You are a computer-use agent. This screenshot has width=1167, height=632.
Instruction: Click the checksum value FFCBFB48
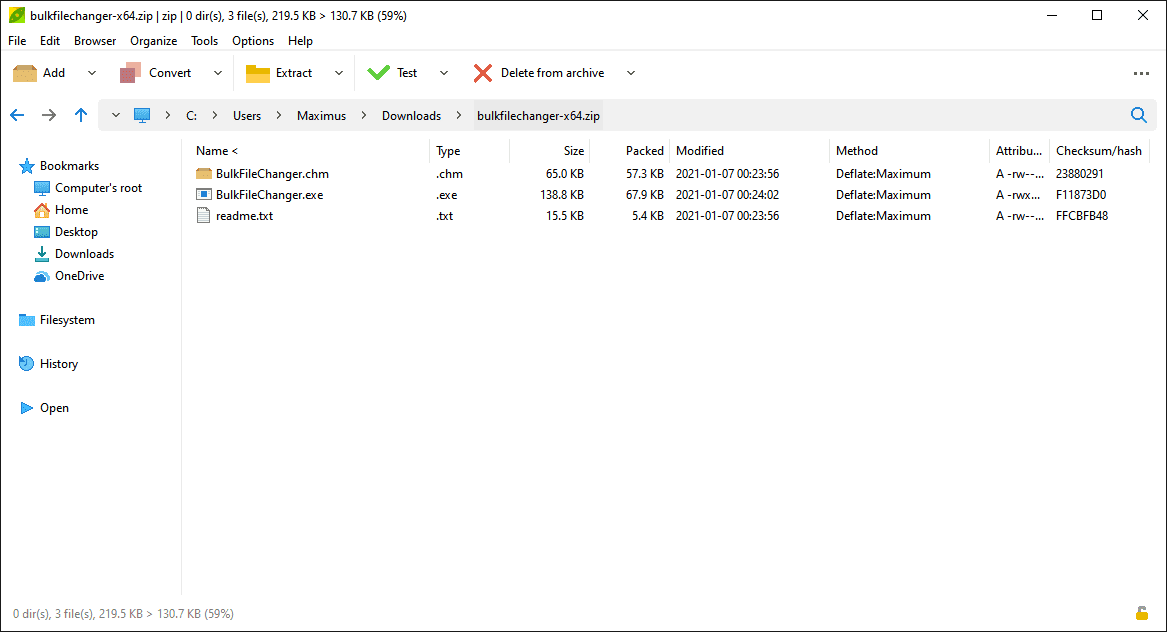click(x=1081, y=216)
